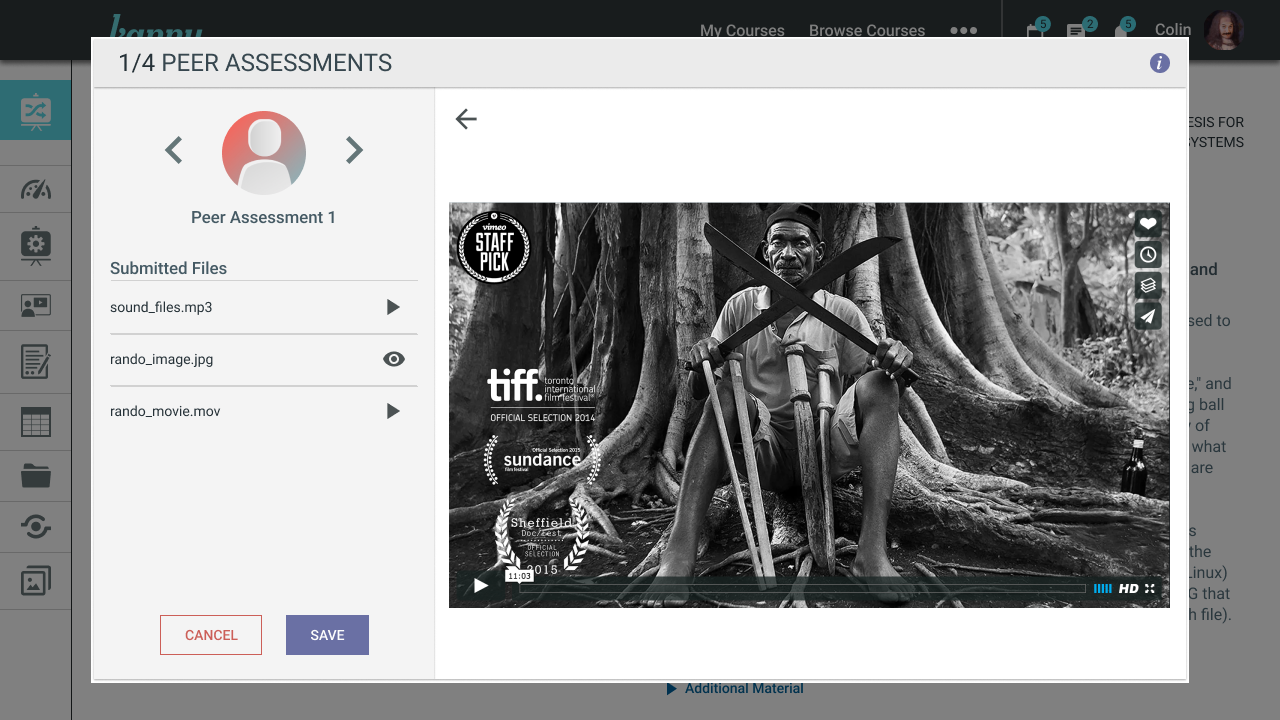Click the Cancel button
Image resolution: width=1280 pixels, height=720 pixels.
211,635
